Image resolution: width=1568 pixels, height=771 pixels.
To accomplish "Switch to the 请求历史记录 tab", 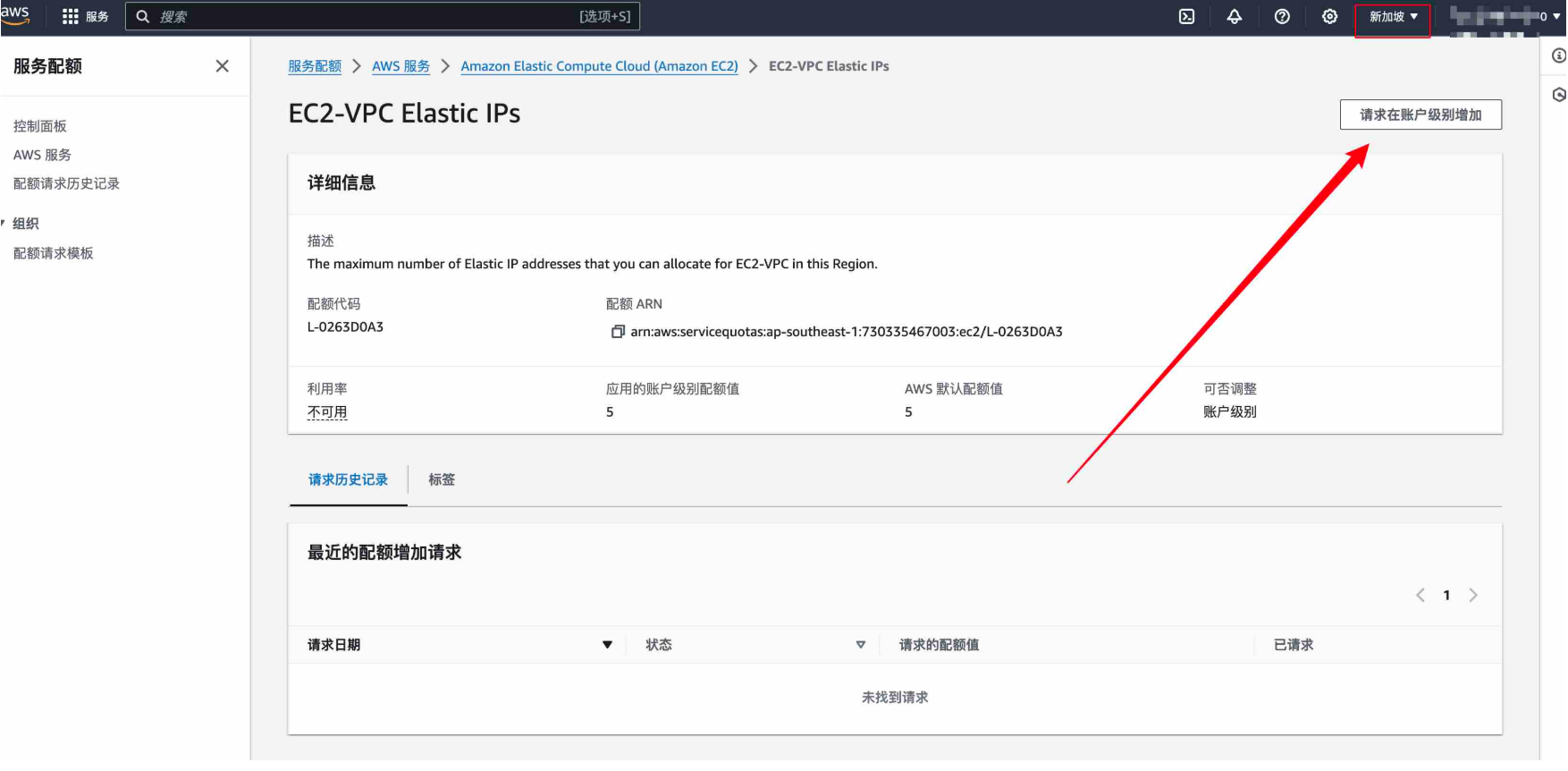I will [348, 480].
